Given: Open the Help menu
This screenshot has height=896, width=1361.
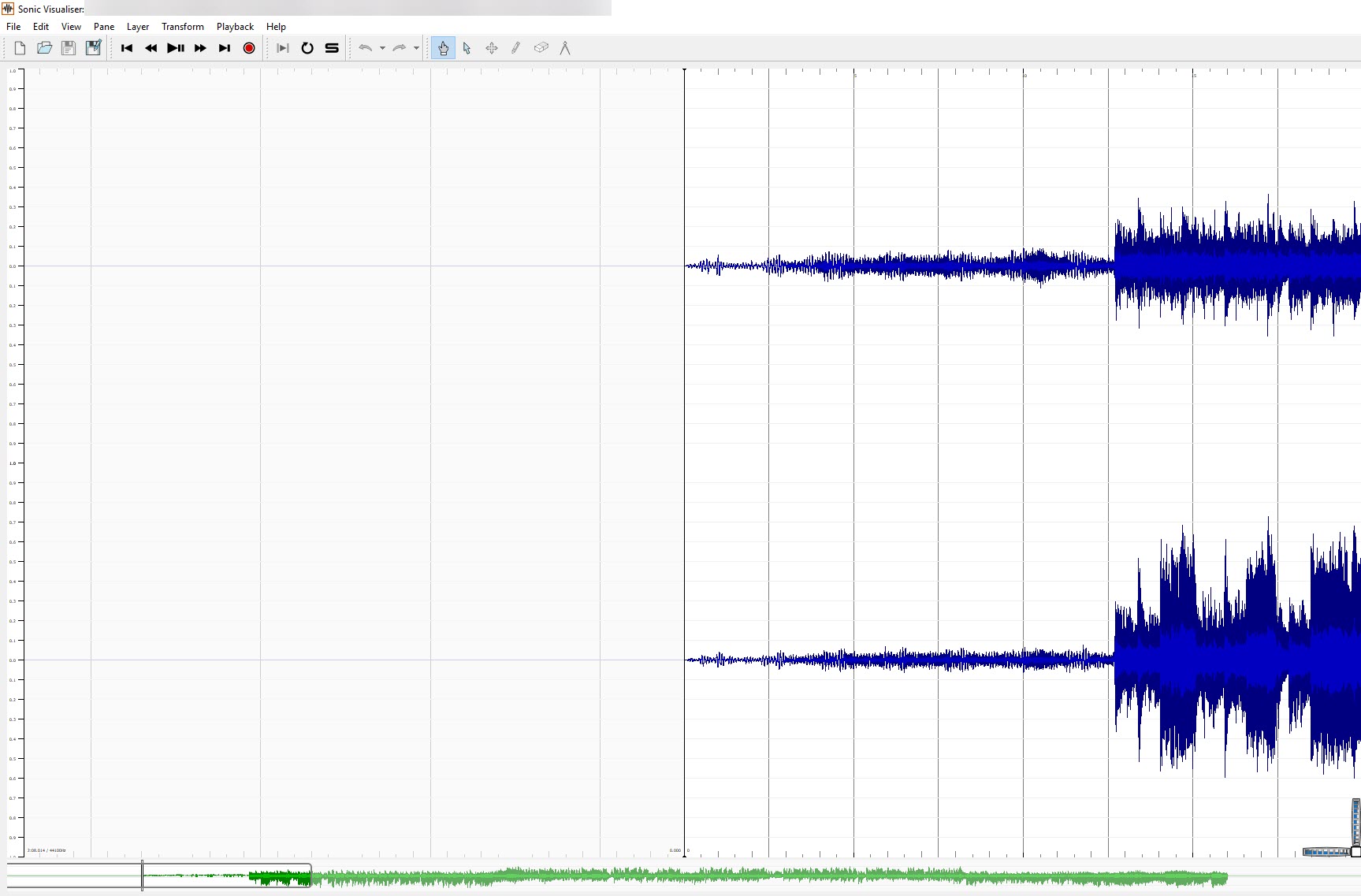Looking at the screenshot, I should click(x=276, y=27).
